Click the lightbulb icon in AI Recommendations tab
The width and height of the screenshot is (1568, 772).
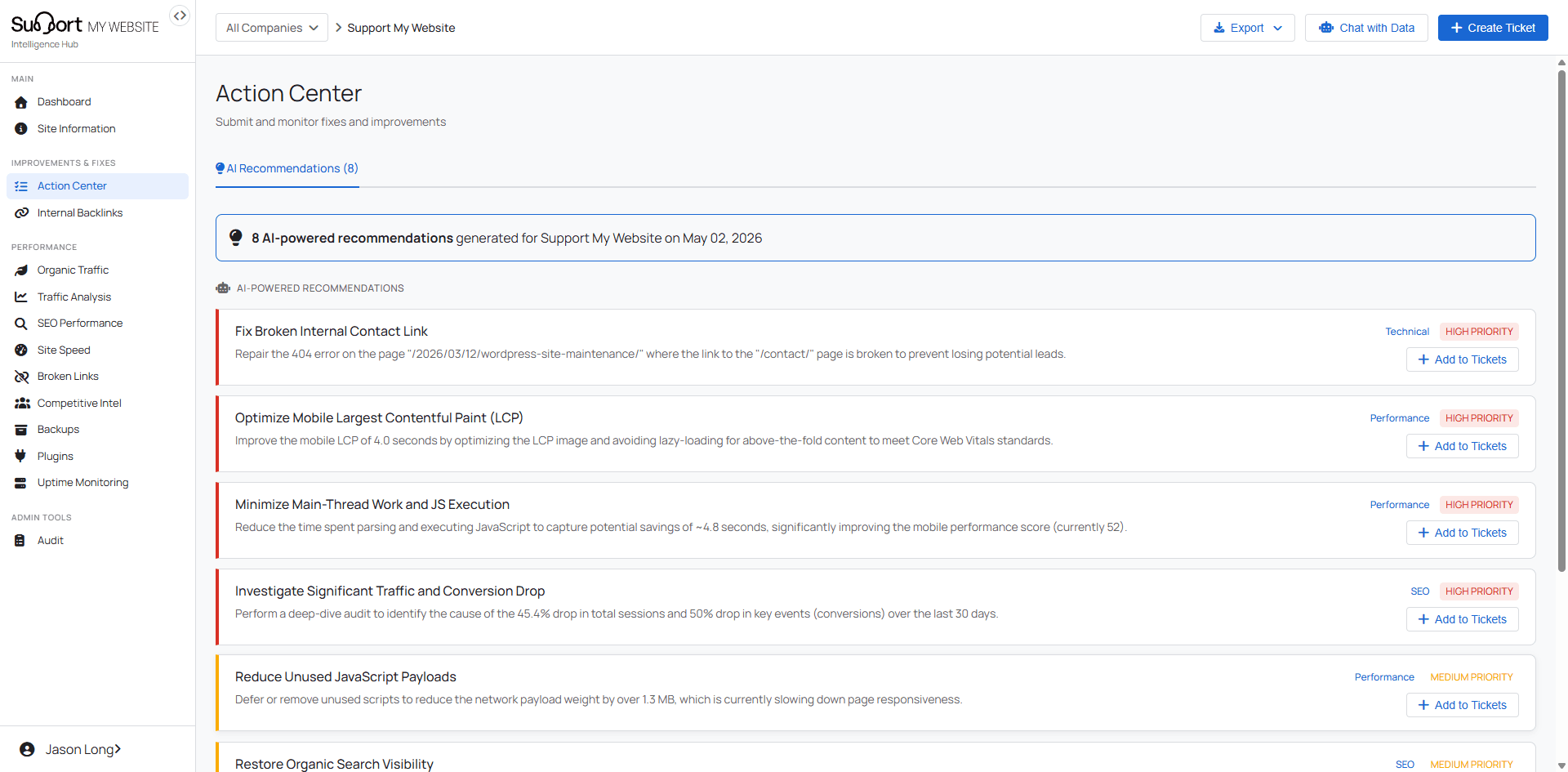coord(220,168)
